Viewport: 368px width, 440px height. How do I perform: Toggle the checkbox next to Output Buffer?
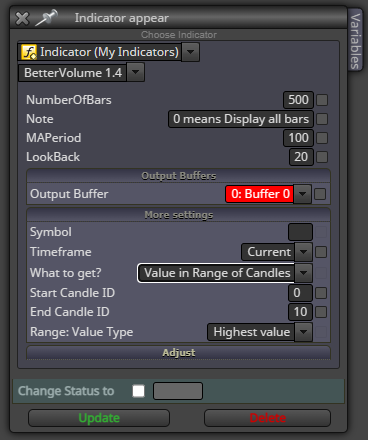[320, 194]
